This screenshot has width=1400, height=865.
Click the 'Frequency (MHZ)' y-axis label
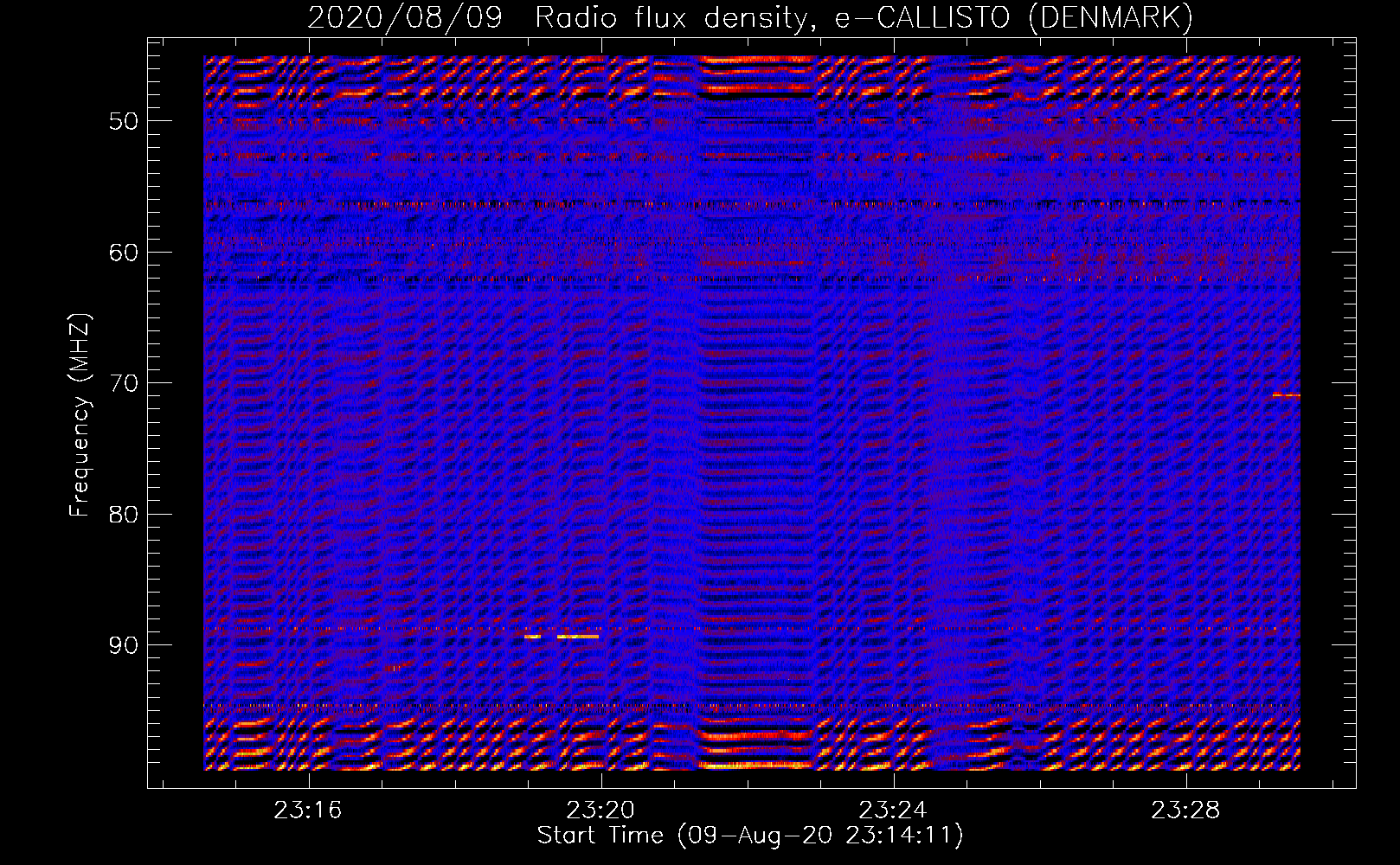(x=80, y=415)
